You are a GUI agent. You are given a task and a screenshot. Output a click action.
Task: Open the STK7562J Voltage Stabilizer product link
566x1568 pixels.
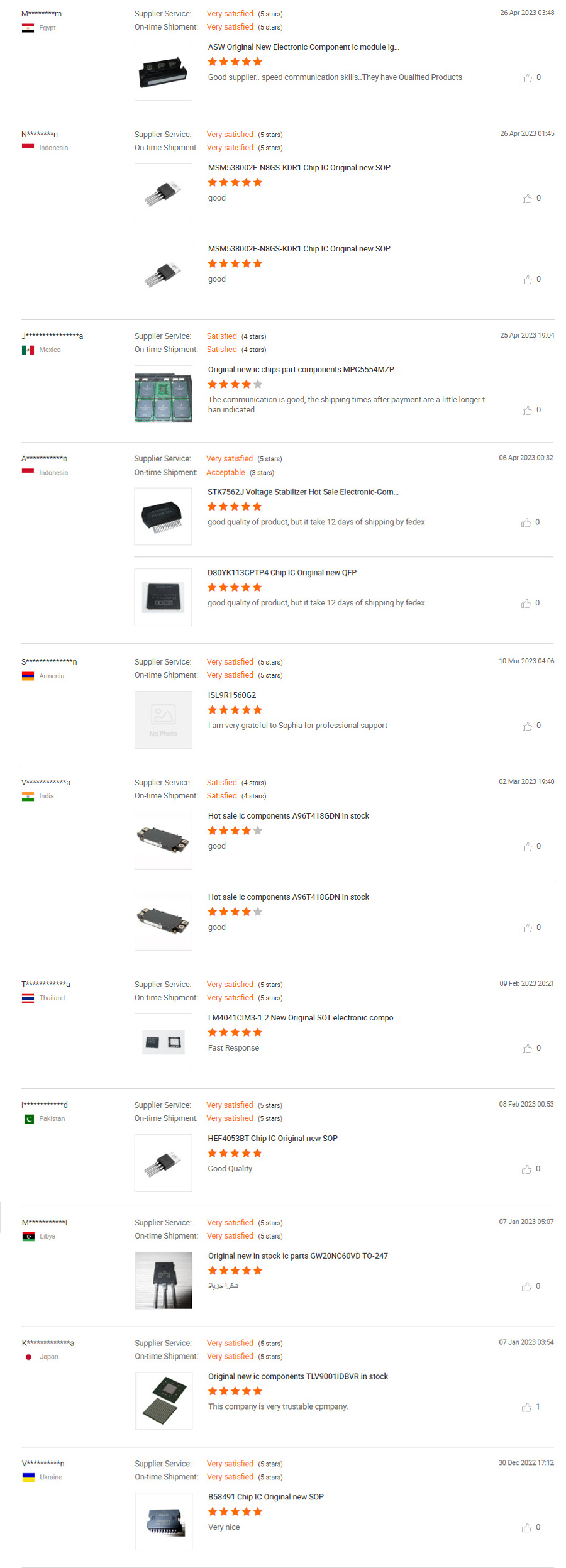(302, 492)
